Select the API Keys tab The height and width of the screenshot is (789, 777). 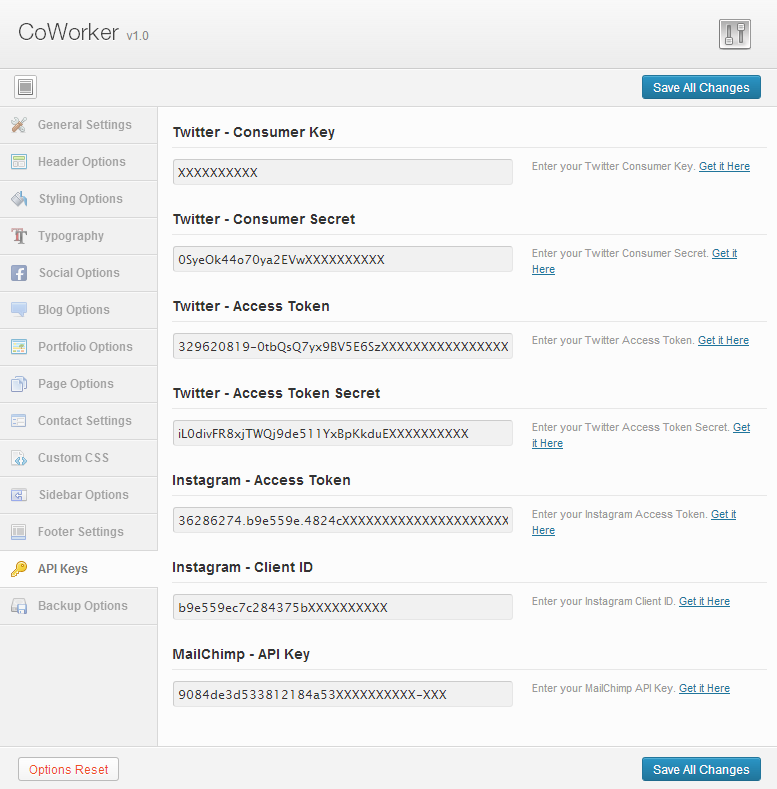(x=79, y=569)
